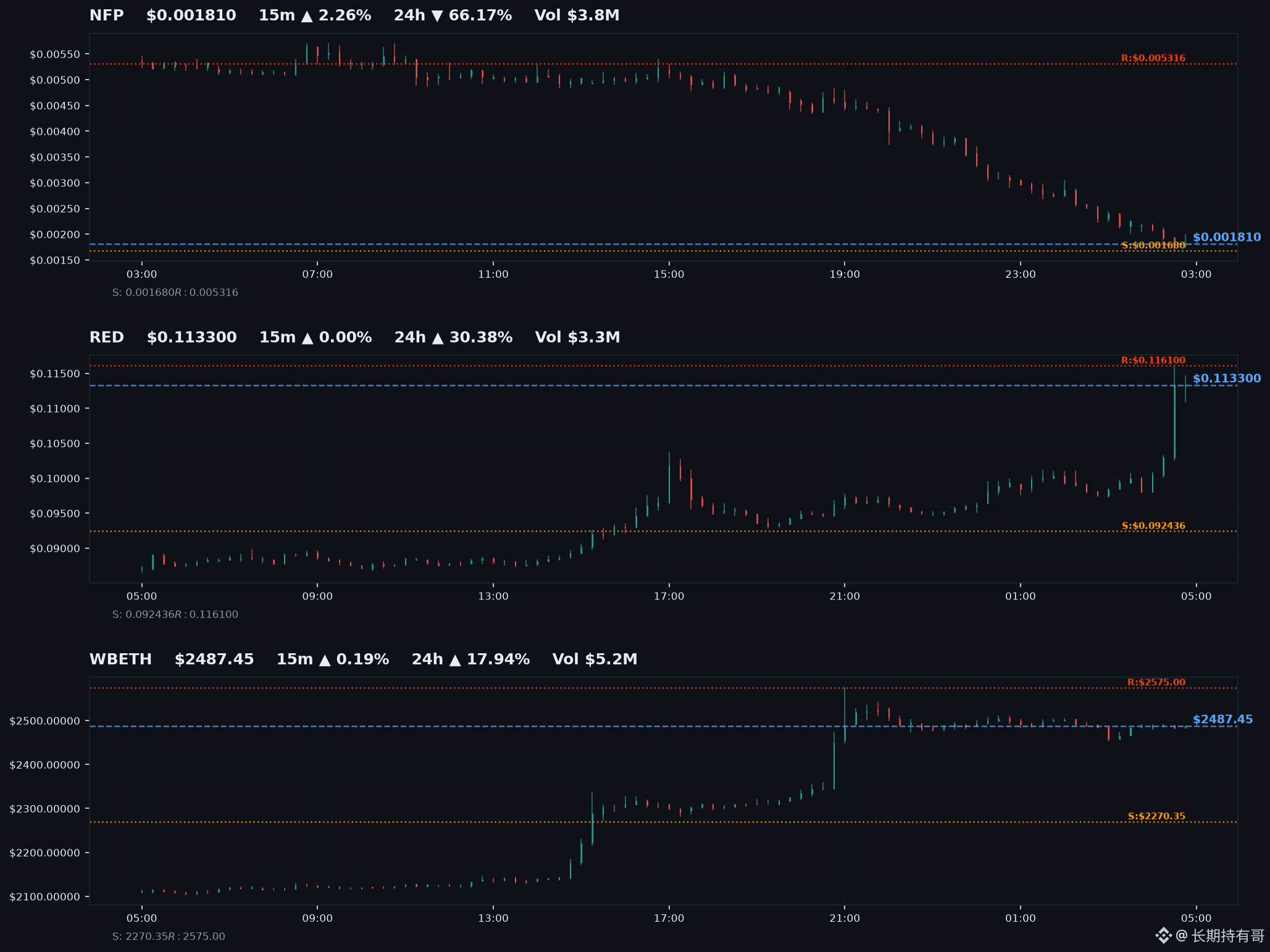Select the $0.00450 y-axis tick label
The height and width of the screenshot is (952, 1270).
[55, 106]
